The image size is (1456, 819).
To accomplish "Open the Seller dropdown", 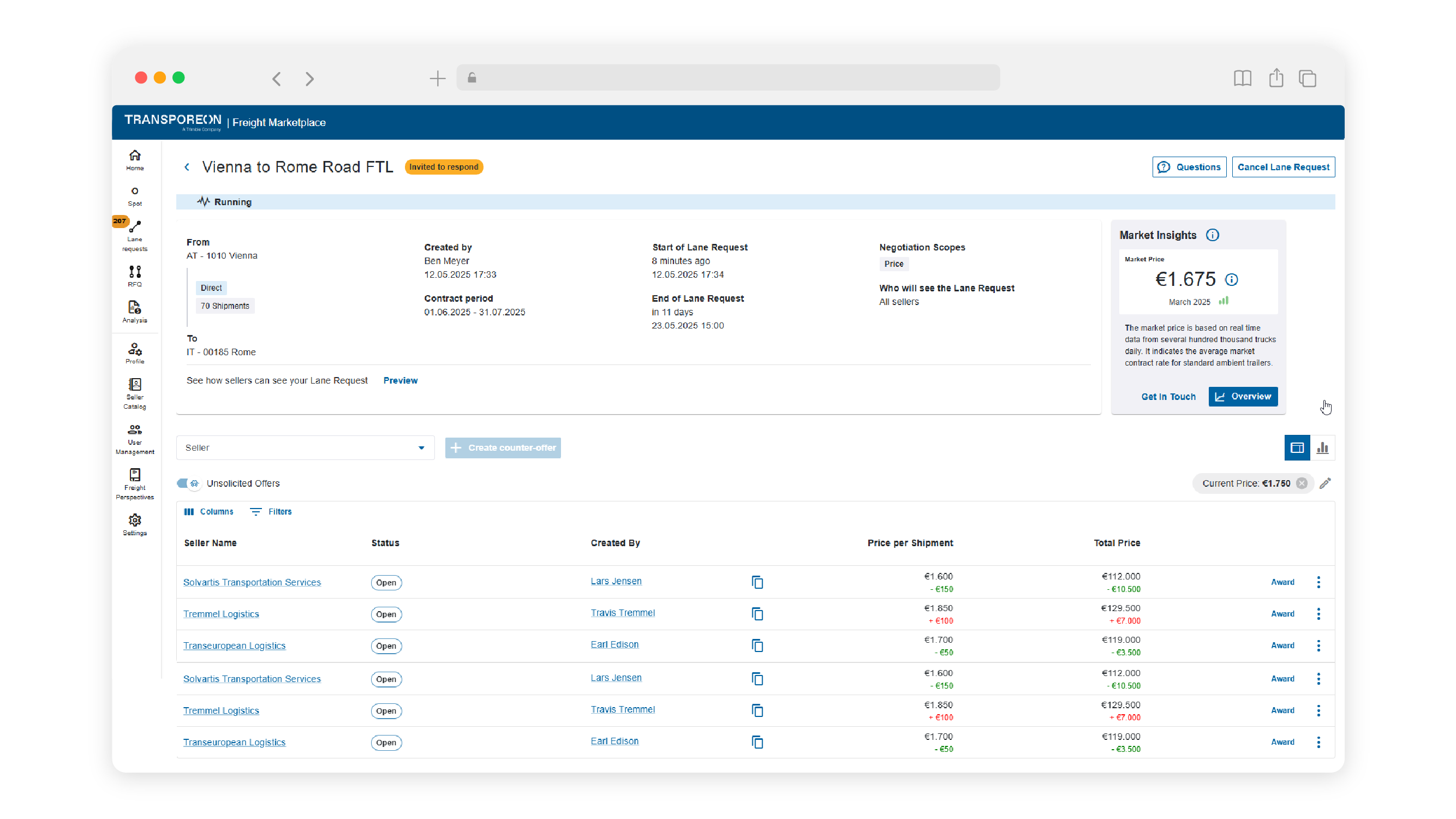I will 305,447.
